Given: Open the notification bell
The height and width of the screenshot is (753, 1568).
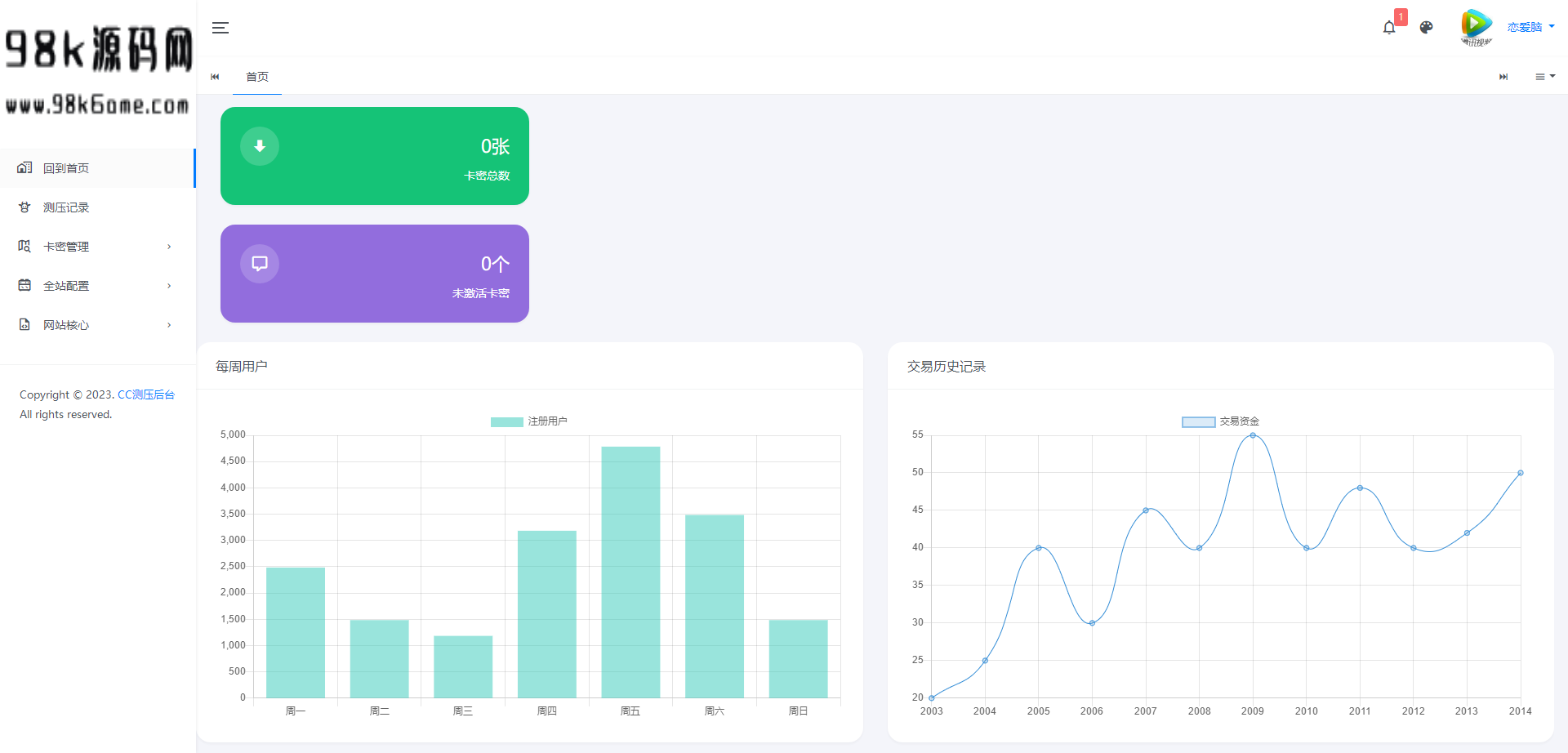Looking at the screenshot, I should pos(1389,28).
